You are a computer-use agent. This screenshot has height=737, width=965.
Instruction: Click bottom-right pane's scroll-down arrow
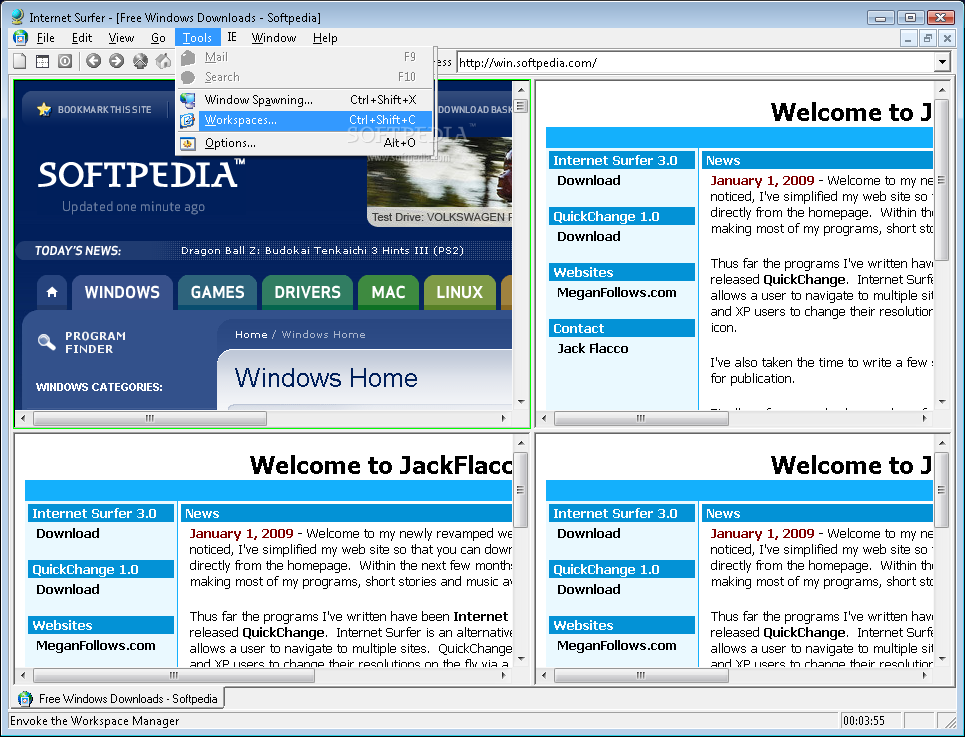pyautogui.click(x=942, y=659)
